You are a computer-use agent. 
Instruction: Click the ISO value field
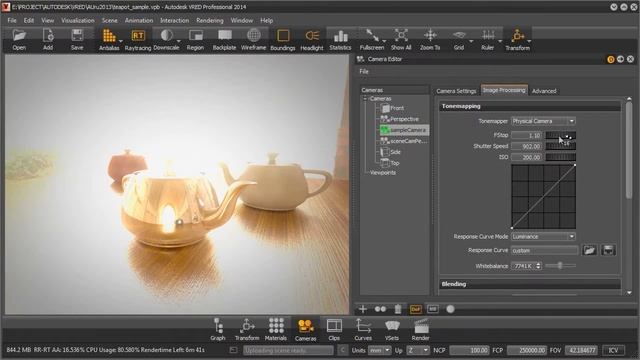click(x=526, y=157)
